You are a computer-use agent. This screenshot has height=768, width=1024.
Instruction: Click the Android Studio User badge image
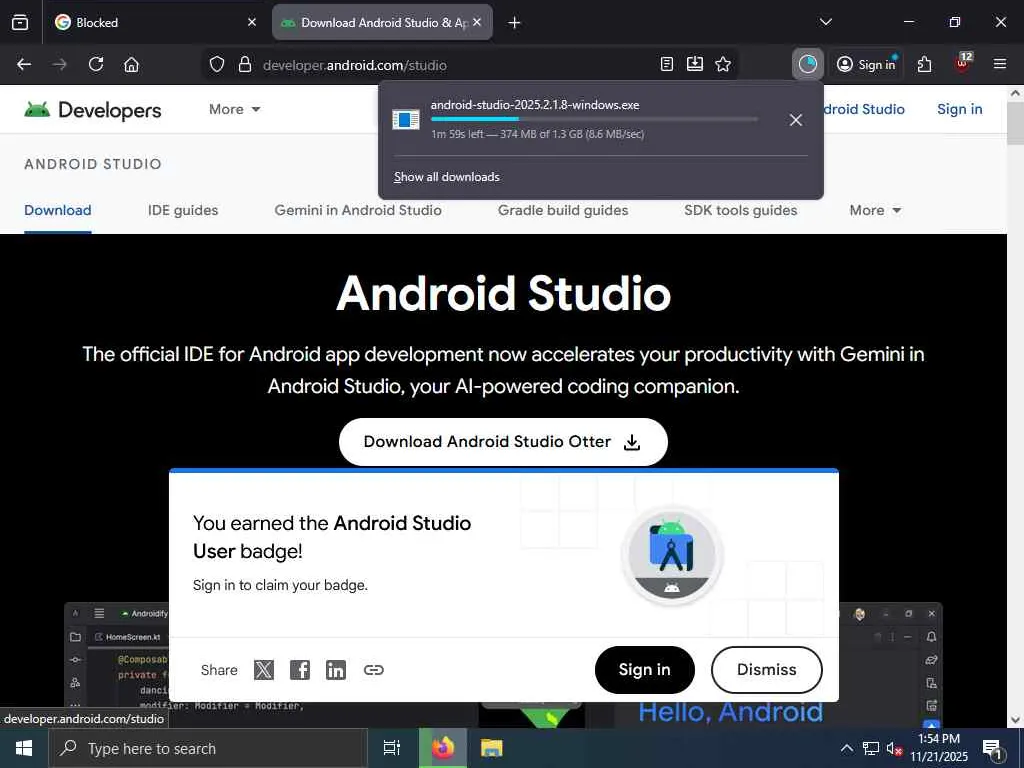pyautogui.click(x=671, y=556)
